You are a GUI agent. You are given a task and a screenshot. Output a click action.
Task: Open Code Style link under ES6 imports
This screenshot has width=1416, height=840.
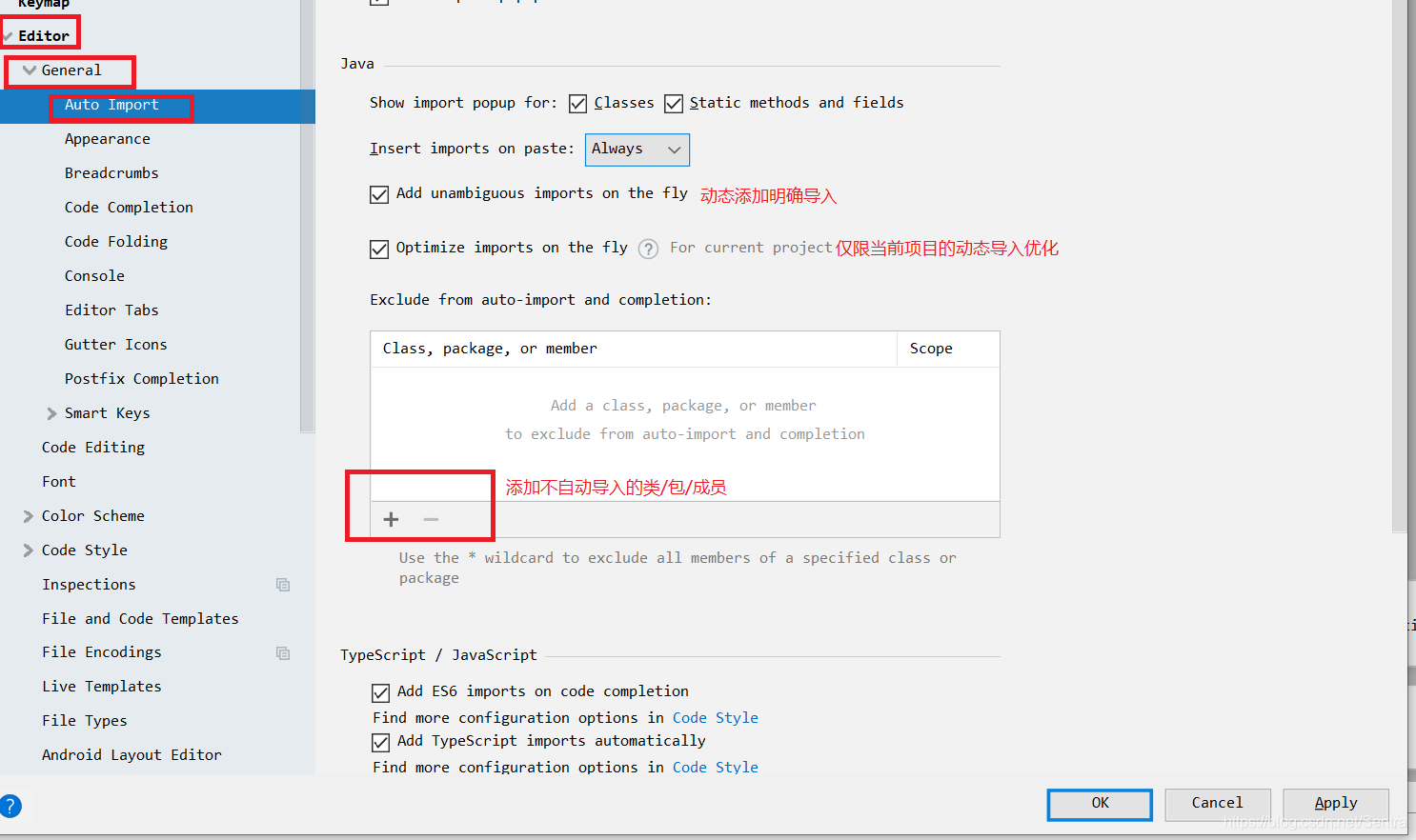716,718
